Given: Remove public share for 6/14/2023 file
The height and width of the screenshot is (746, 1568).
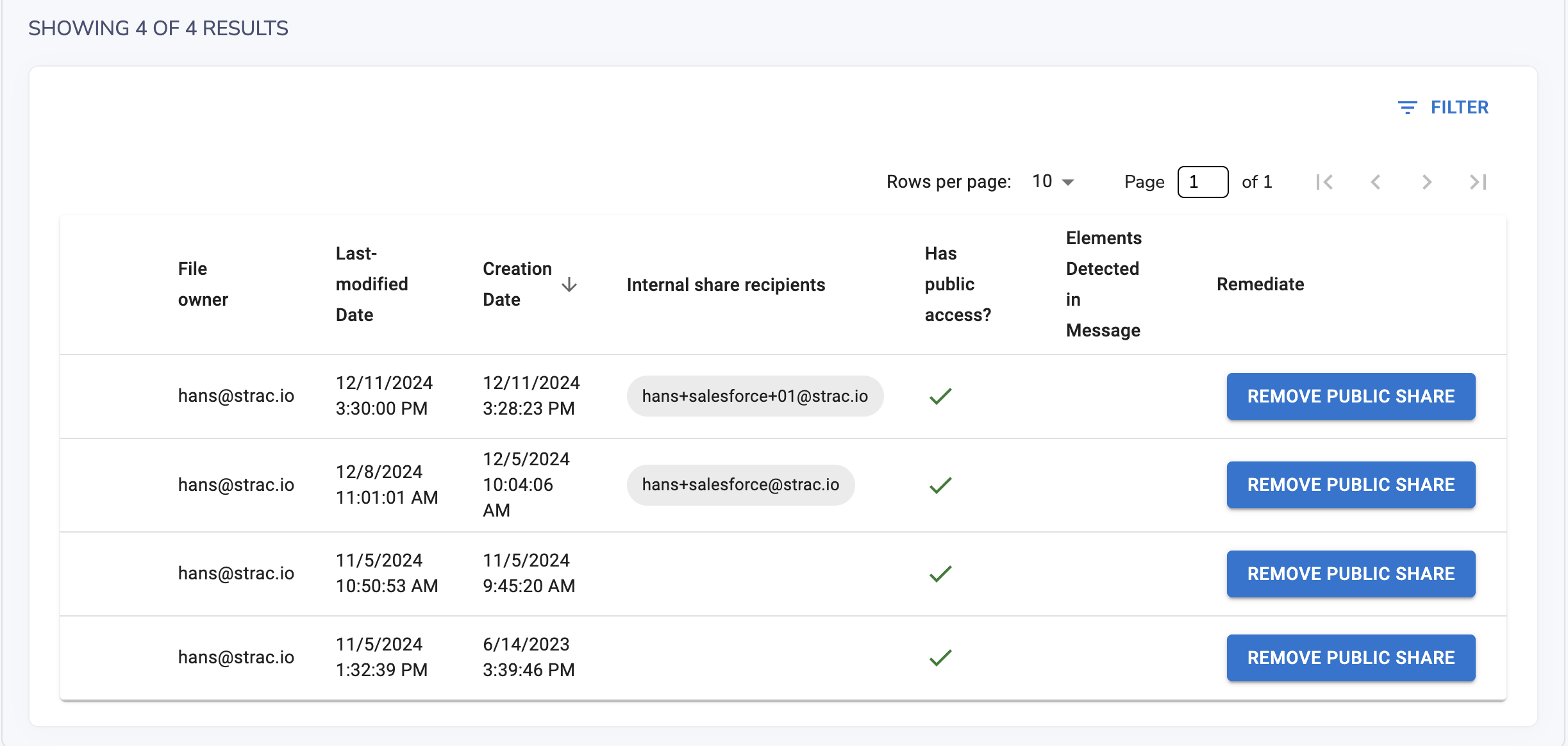Looking at the screenshot, I should [x=1351, y=658].
